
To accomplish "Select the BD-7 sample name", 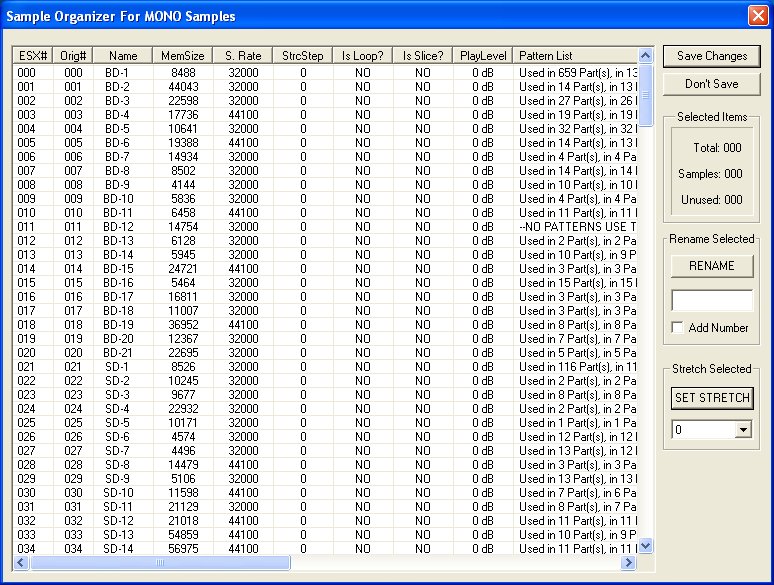I will click(117, 156).
